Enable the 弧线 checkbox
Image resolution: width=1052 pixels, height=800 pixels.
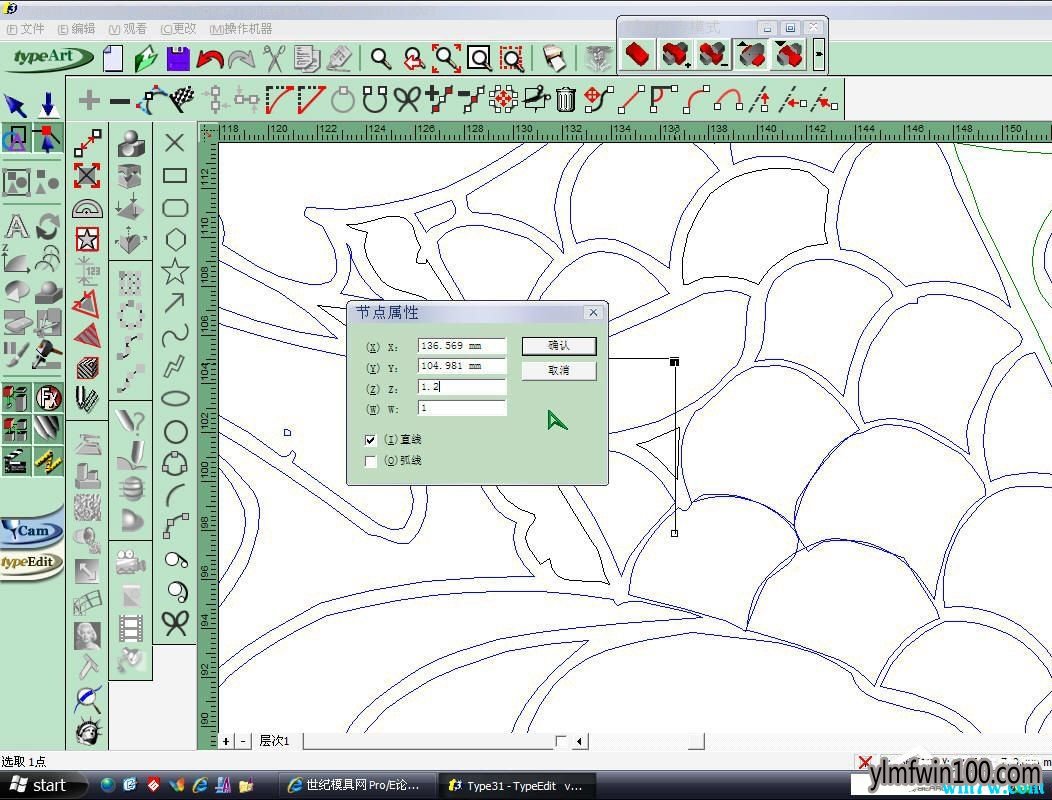click(x=370, y=461)
